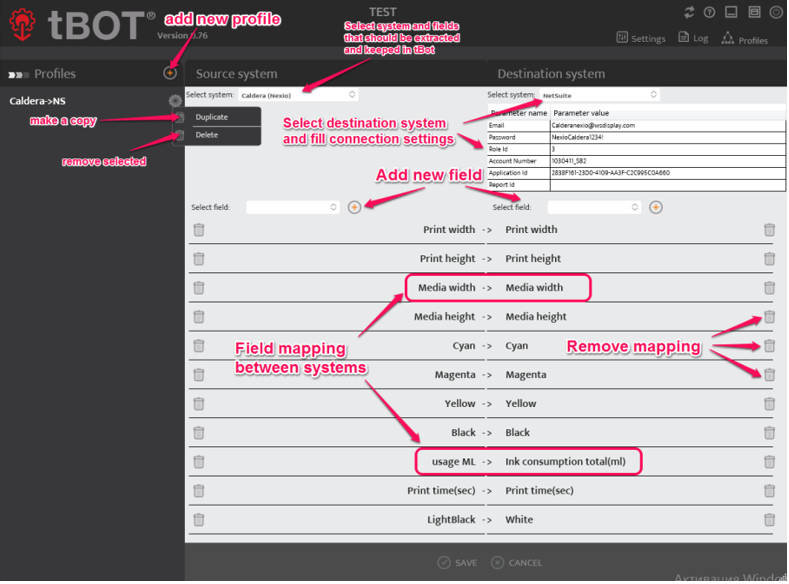
Task: Click the 'LightBlack' source field label
Action: 451,520
